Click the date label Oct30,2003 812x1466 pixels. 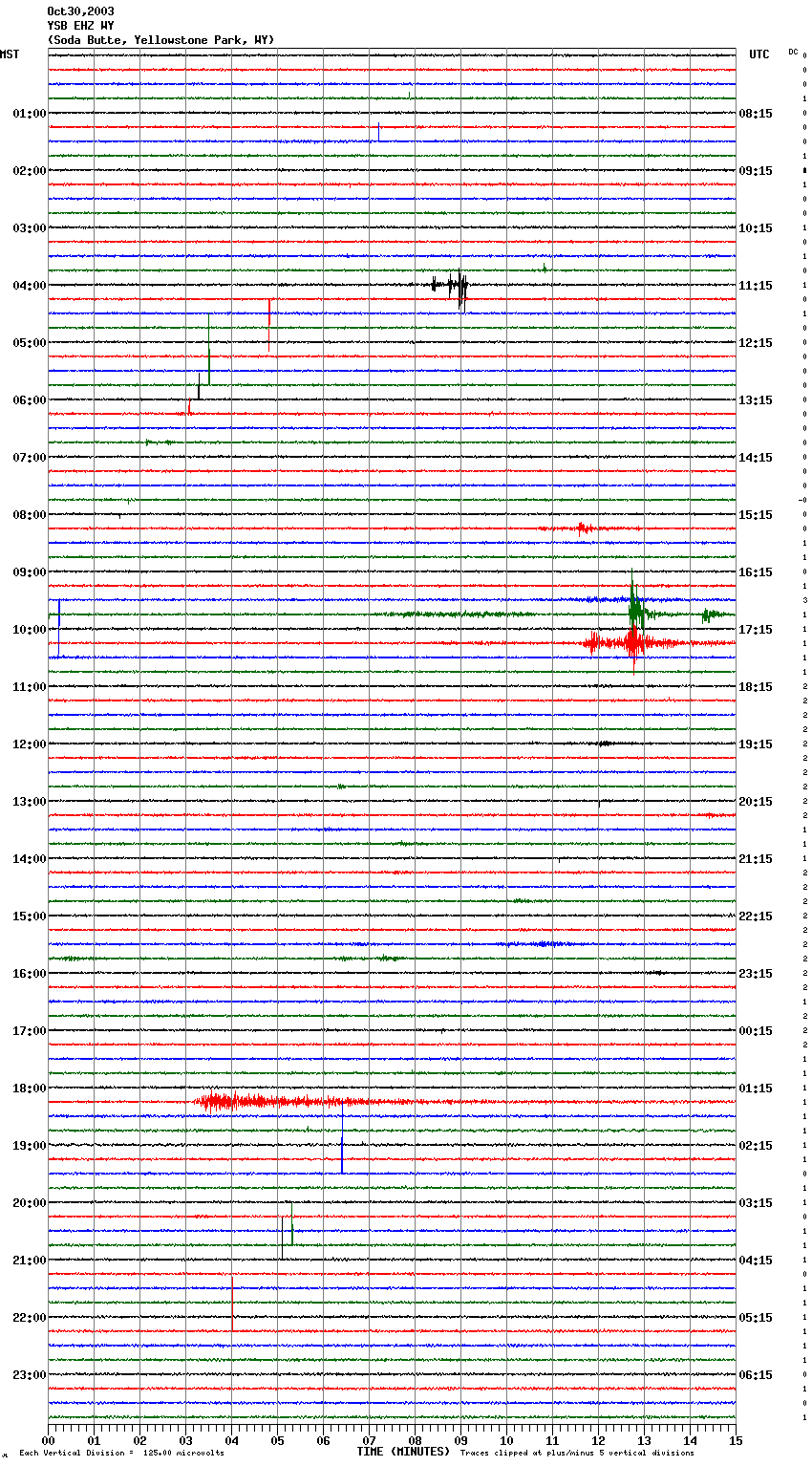(x=80, y=11)
